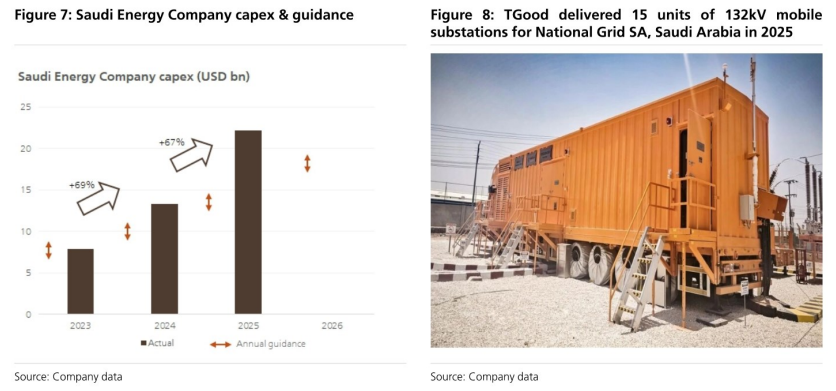Image resolution: width=836 pixels, height=391 pixels.
Task: Select the 2023 actual capex bar
Action: click(81, 281)
